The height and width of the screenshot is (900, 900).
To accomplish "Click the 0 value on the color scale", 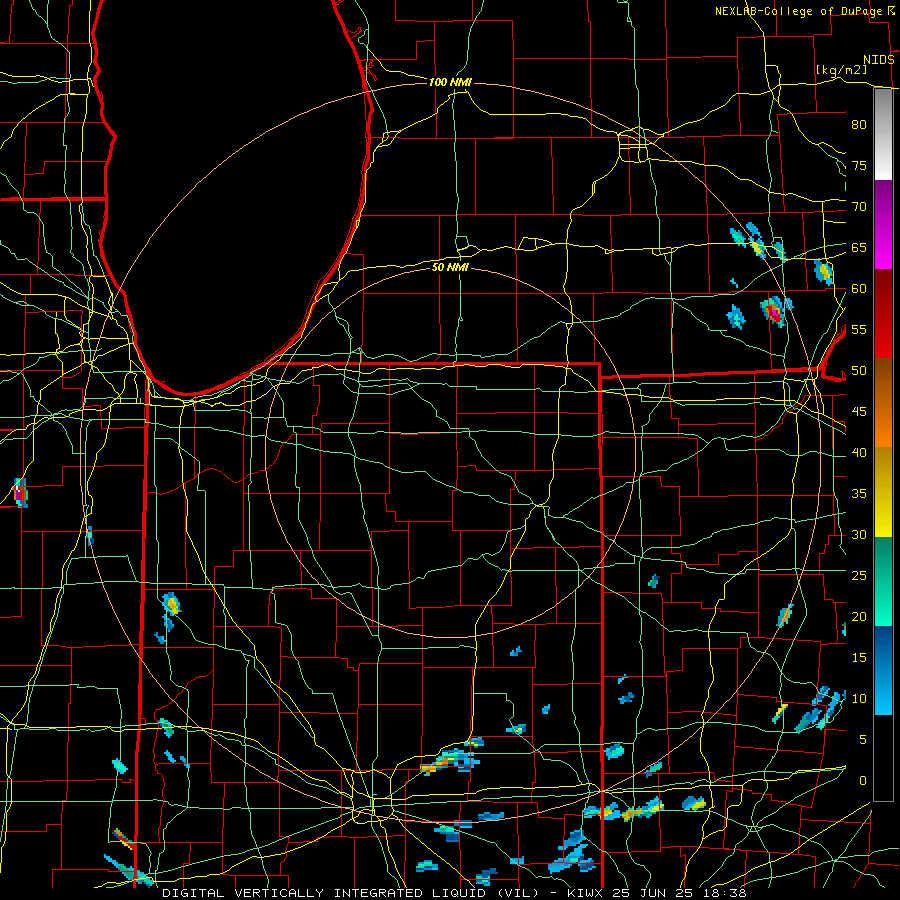I will pyautogui.click(x=863, y=781).
